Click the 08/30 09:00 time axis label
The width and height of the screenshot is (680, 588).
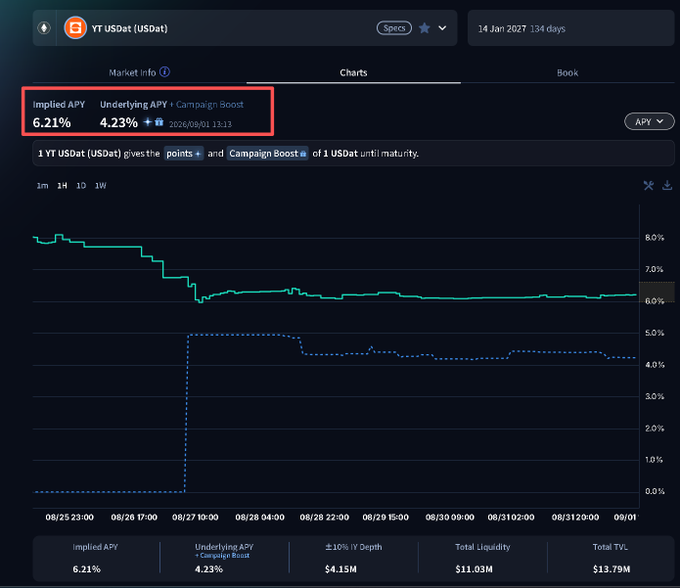(450, 517)
